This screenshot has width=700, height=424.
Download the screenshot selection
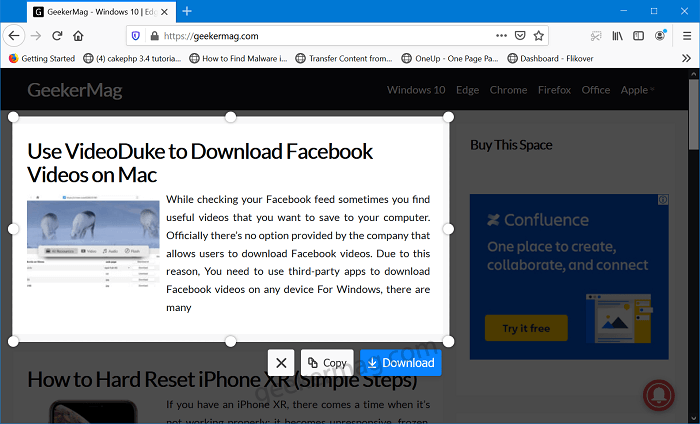(x=401, y=363)
